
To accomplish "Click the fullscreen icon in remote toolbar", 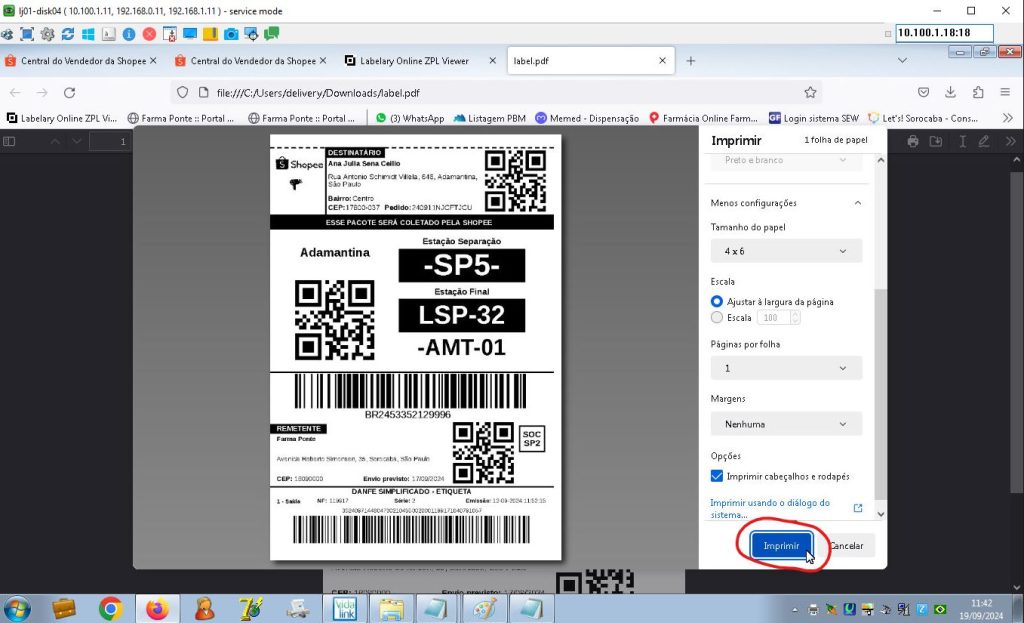I will pos(27,33).
